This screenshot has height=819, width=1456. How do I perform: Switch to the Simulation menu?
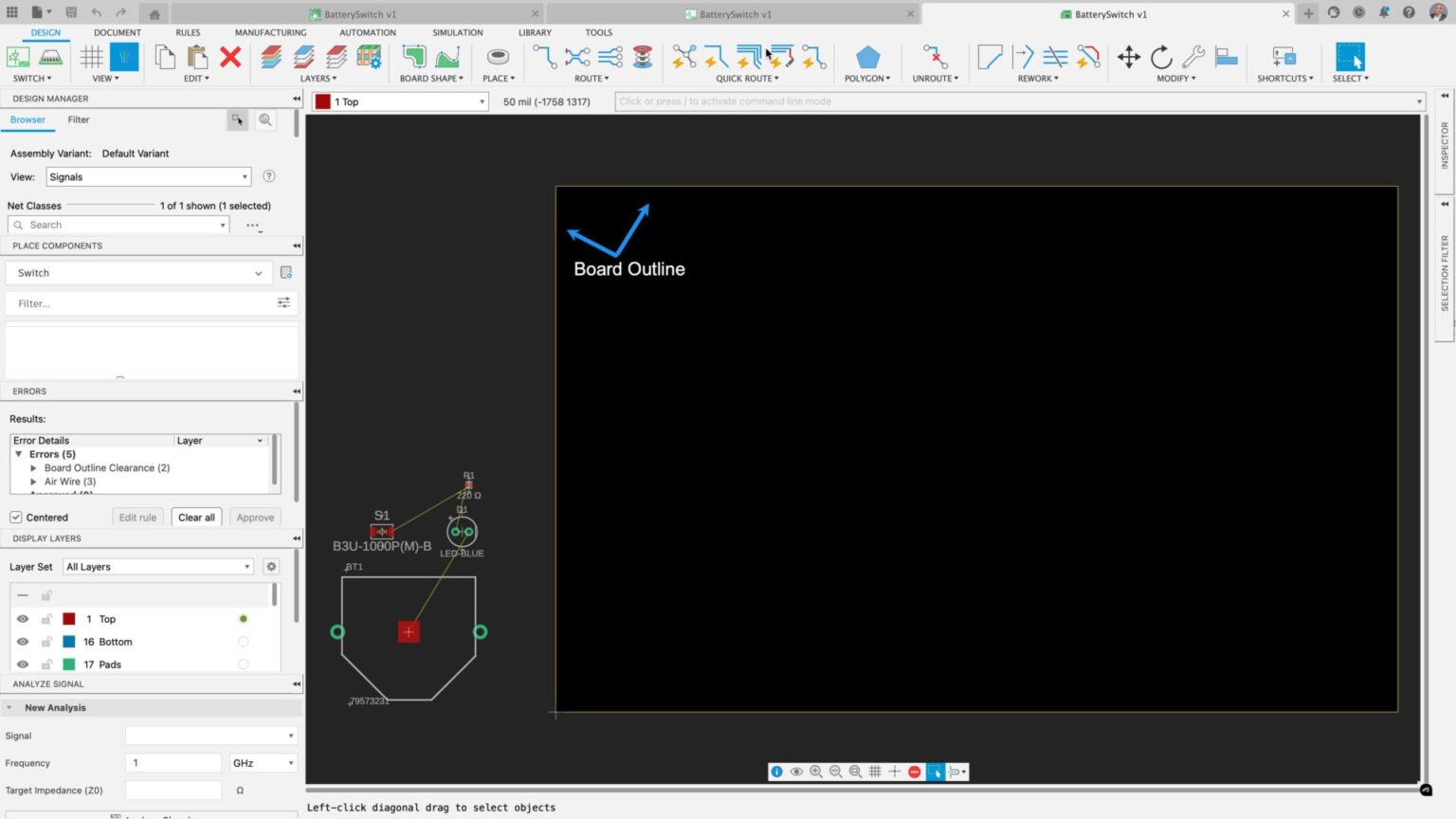pos(457,32)
